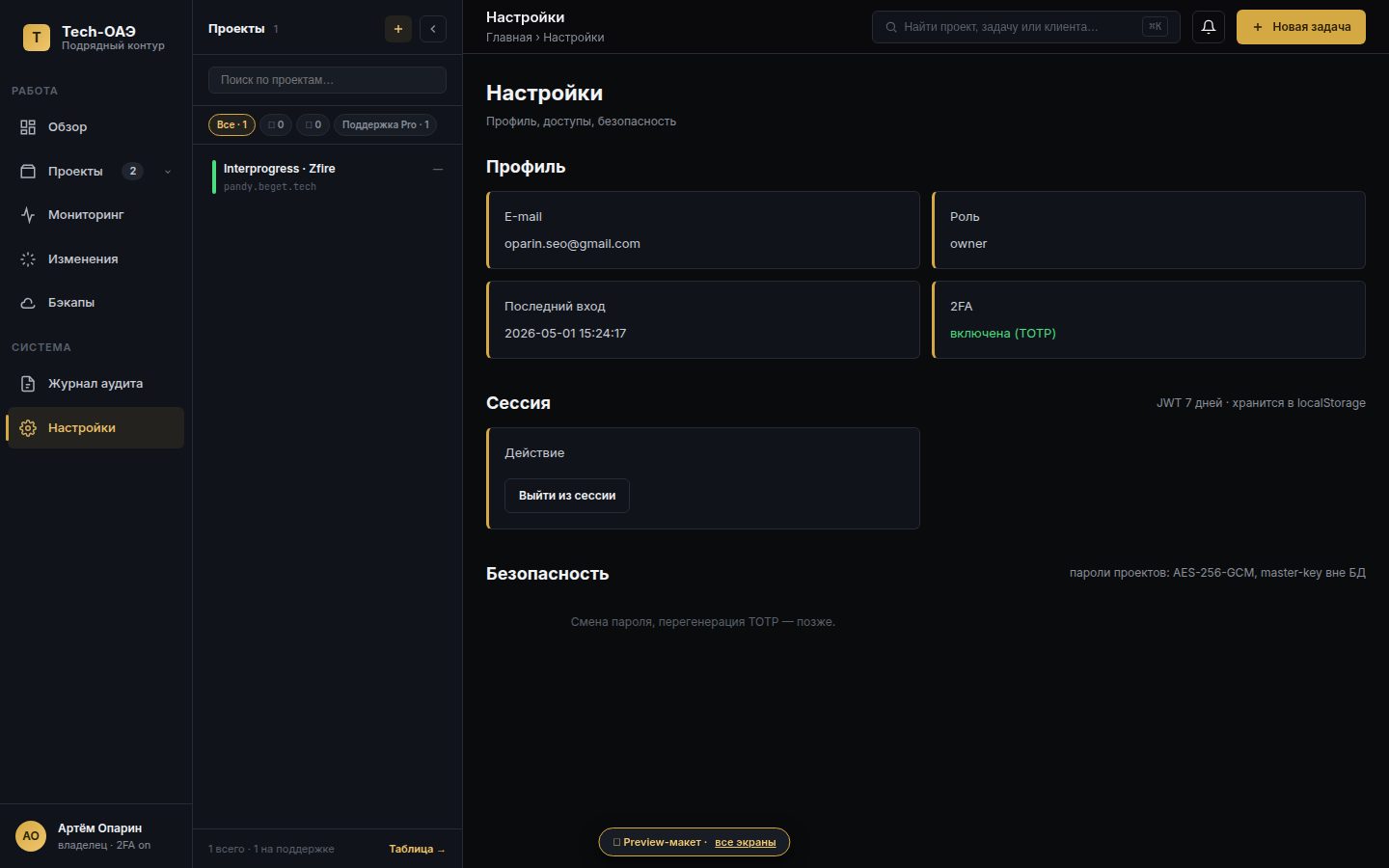Collapse the projects panel with the chevron
Viewport: 1389px width, 868px height.
(x=433, y=29)
